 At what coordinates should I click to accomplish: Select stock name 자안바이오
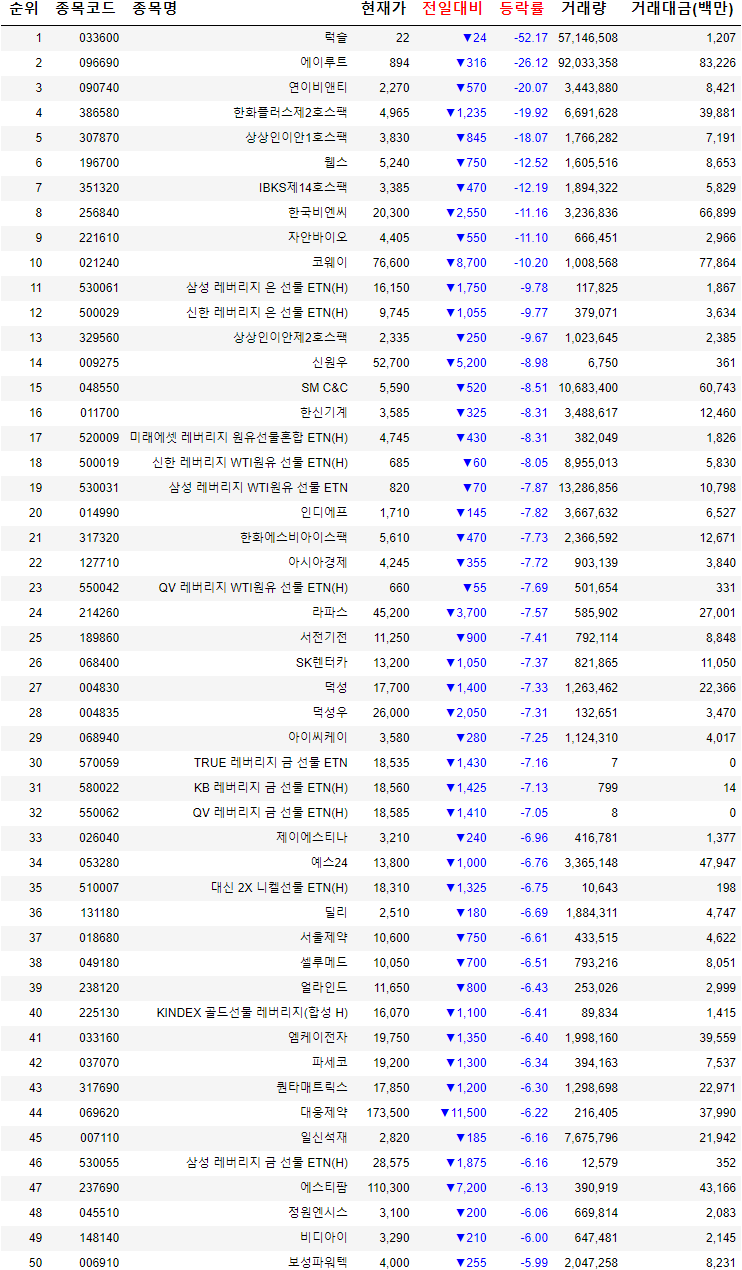tap(318, 238)
